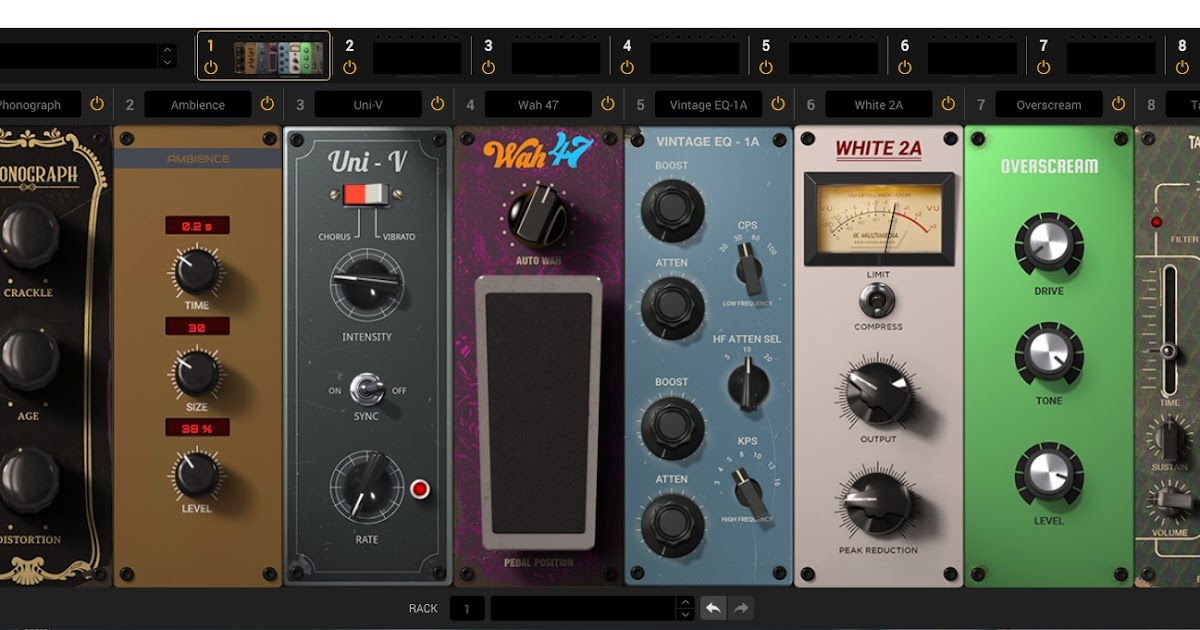Open the Ambience module selector

pos(198,105)
